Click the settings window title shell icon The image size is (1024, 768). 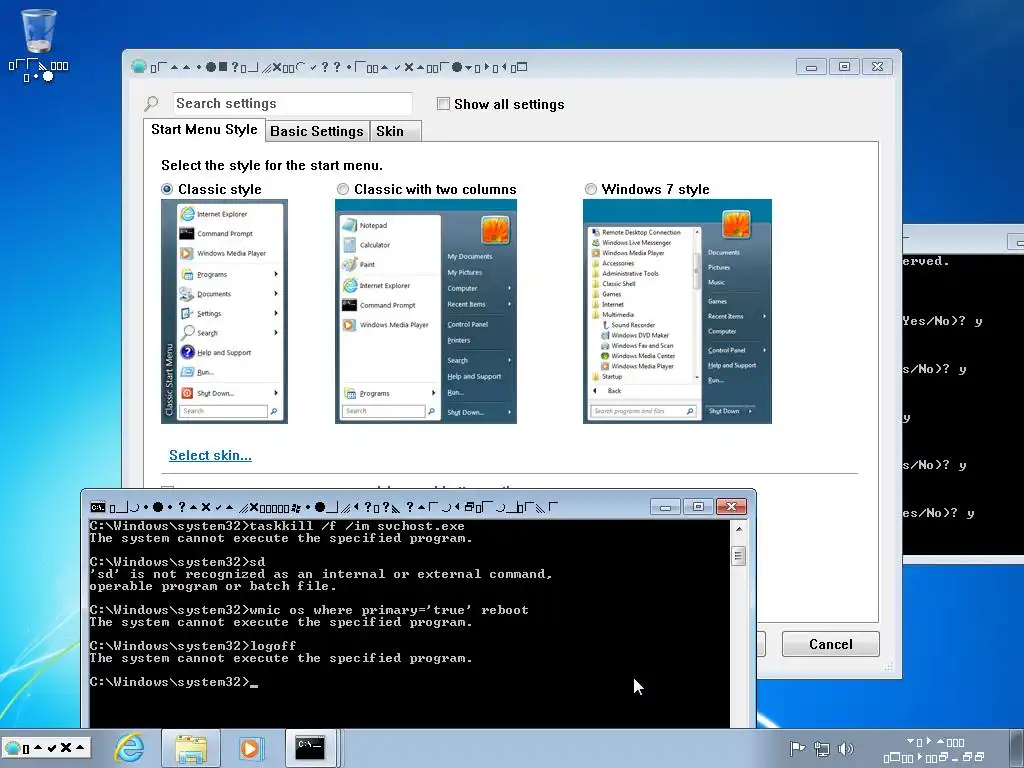138,66
